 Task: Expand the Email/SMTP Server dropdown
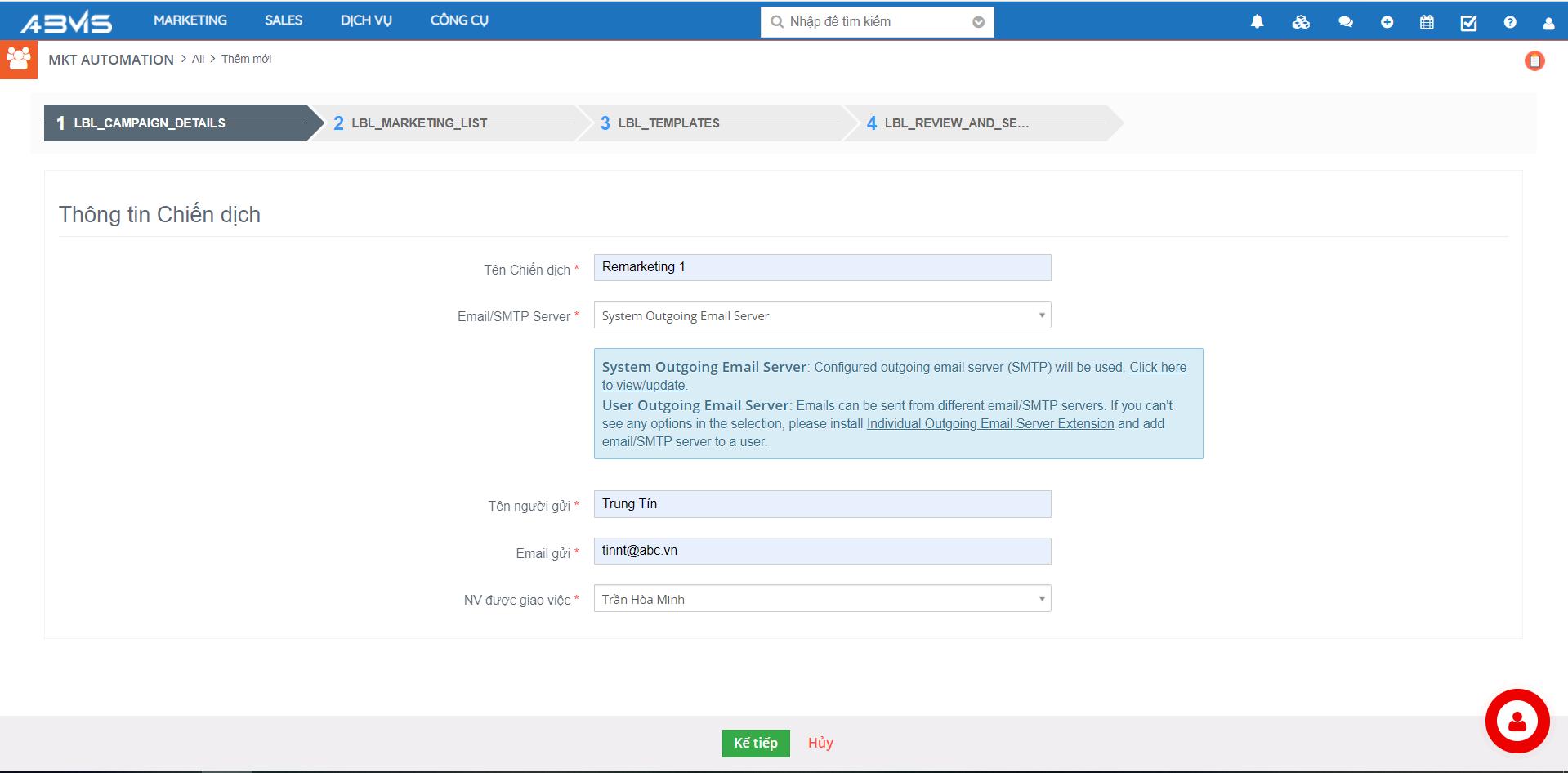click(x=822, y=315)
